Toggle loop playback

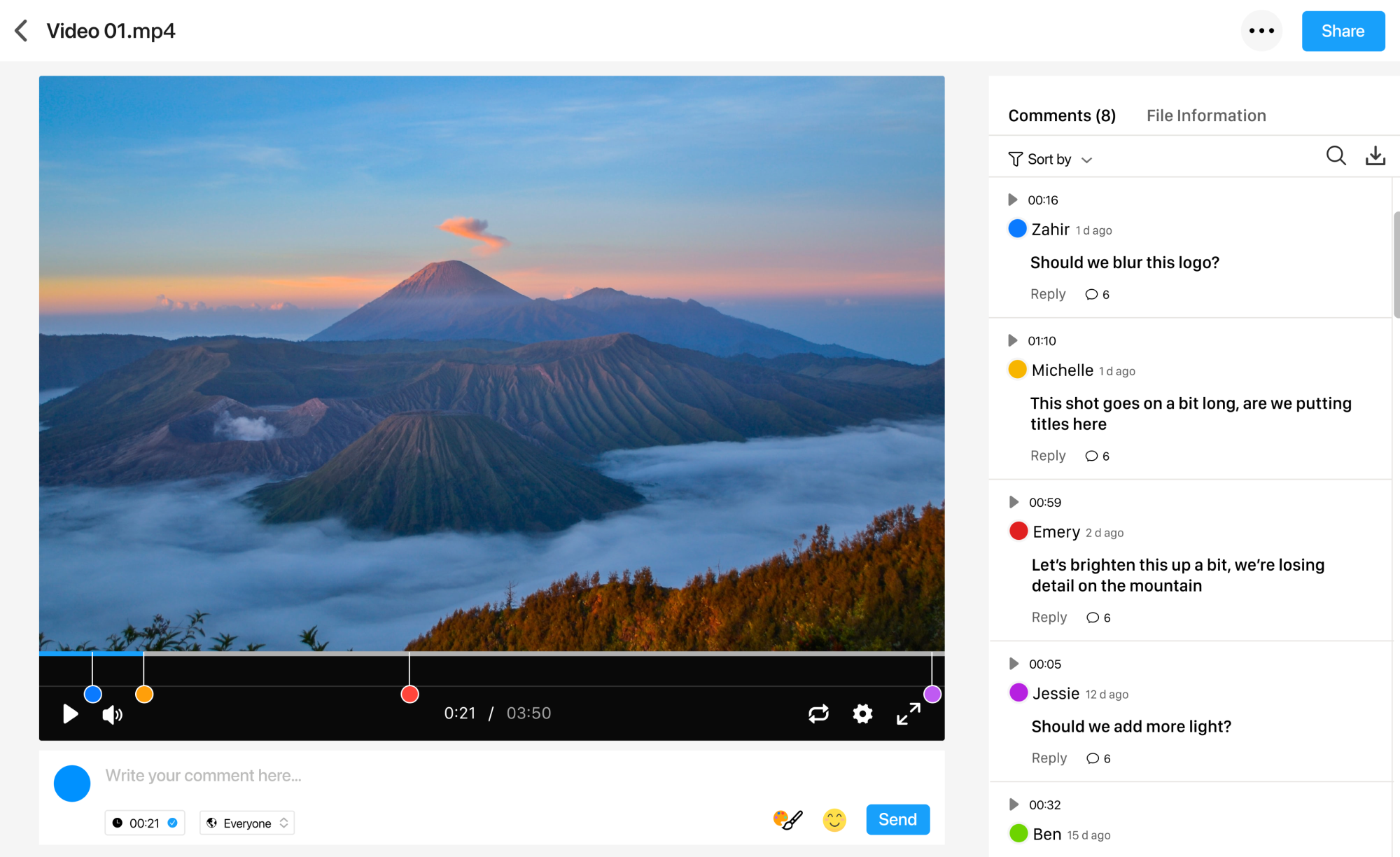click(x=818, y=713)
